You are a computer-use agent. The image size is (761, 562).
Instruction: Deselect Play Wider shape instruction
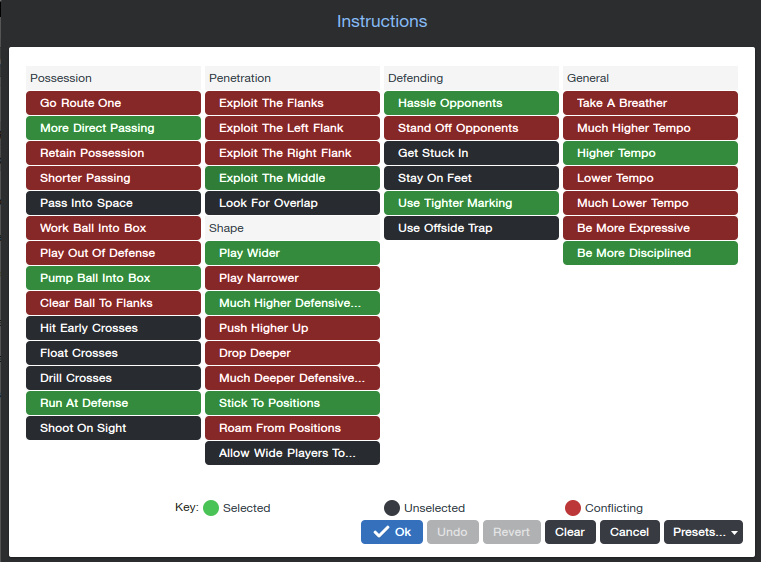click(x=292, y=253)
